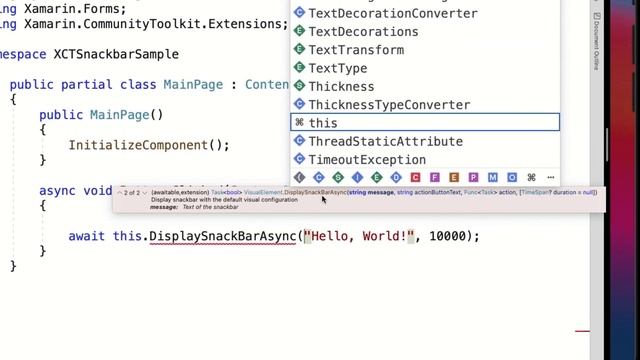Screen dimensions: 640x360
Task: Filter completions by namespaces icon
Action: [300, 178]
